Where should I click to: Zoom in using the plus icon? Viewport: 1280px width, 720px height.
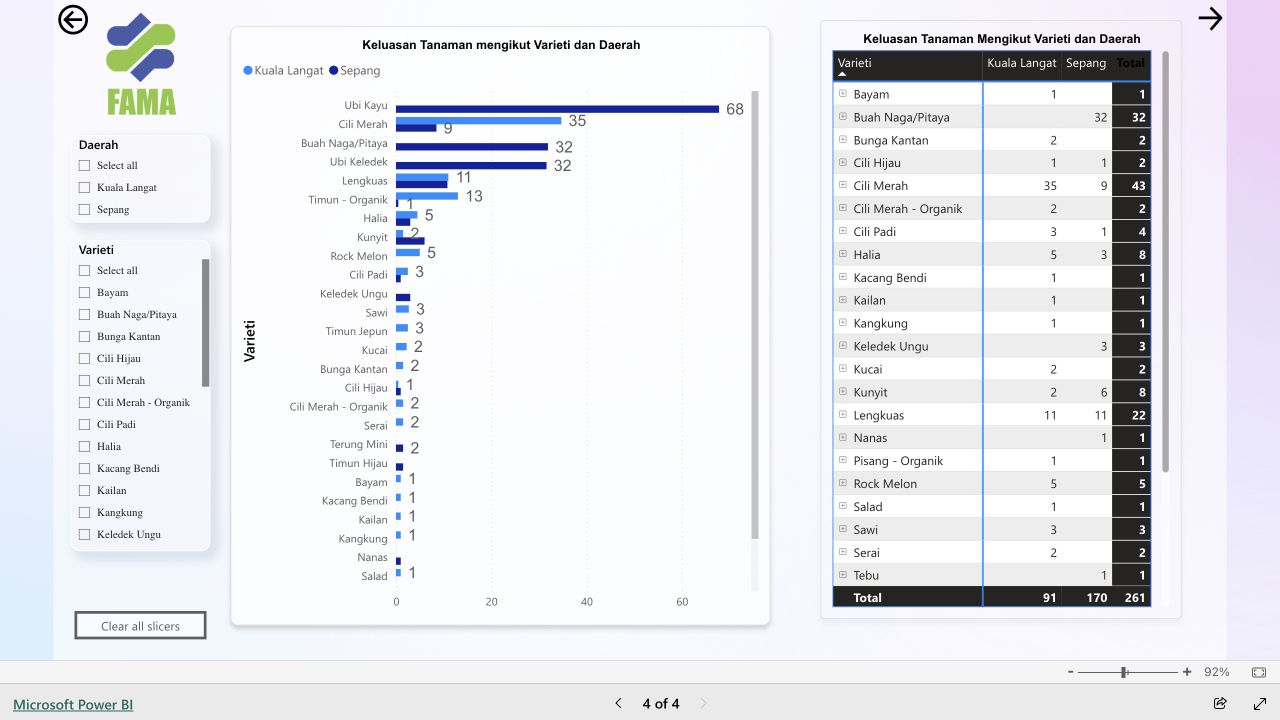[x=1187, y=672]
